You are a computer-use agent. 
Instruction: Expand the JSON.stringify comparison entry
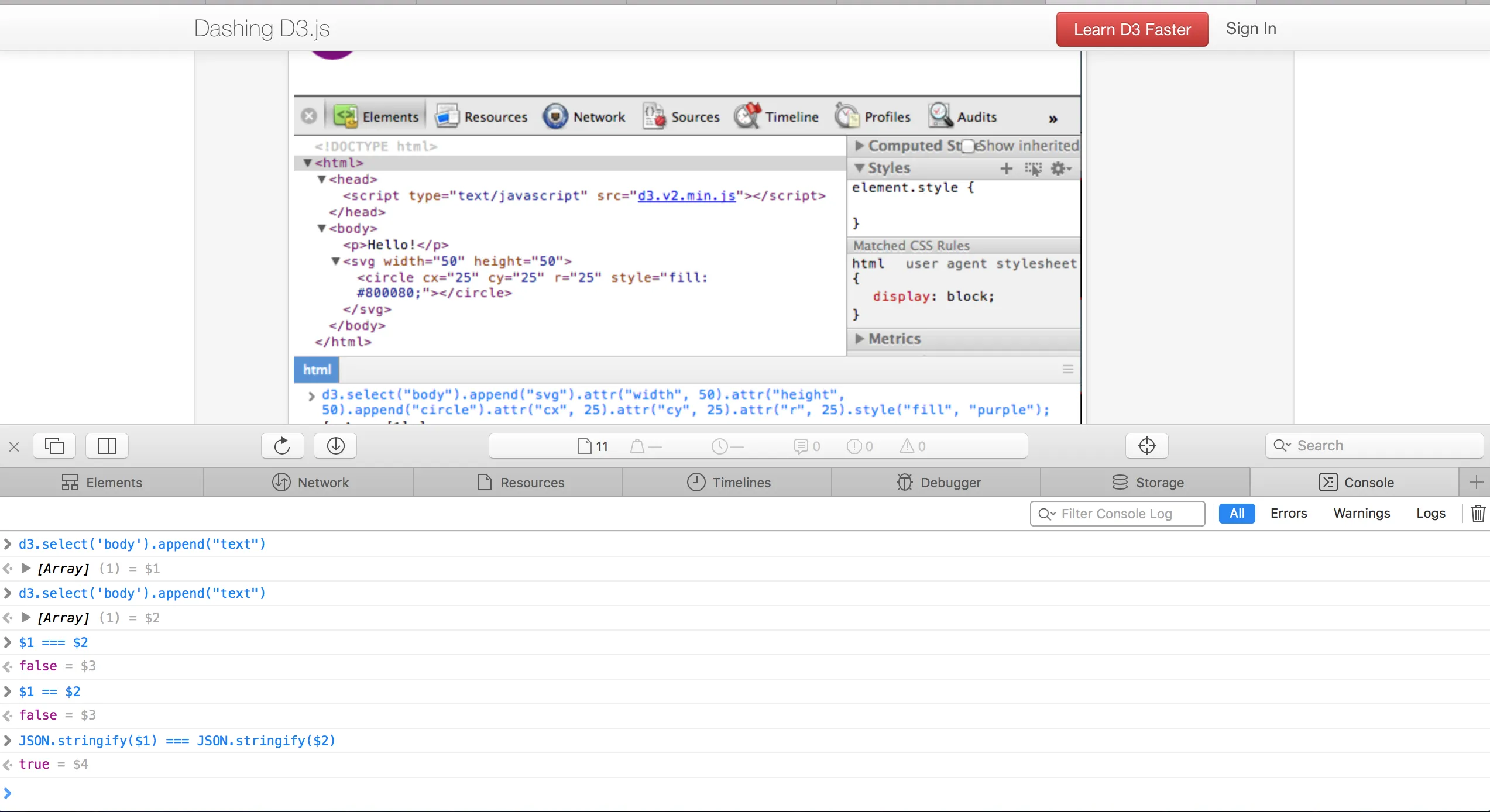pos(8,741)
